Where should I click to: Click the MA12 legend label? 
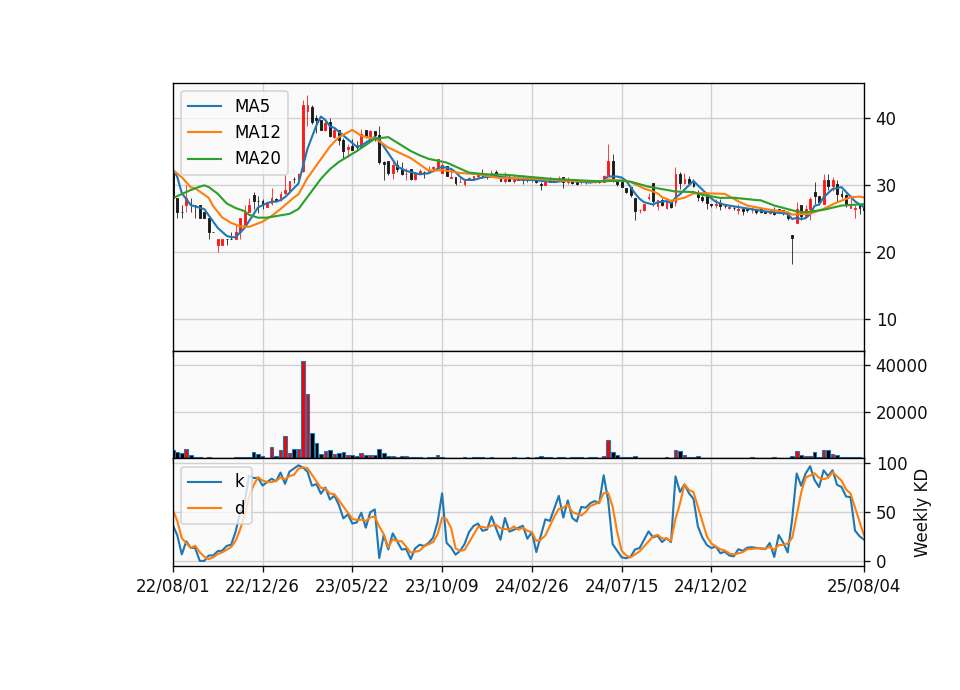(x=257, y=132)
